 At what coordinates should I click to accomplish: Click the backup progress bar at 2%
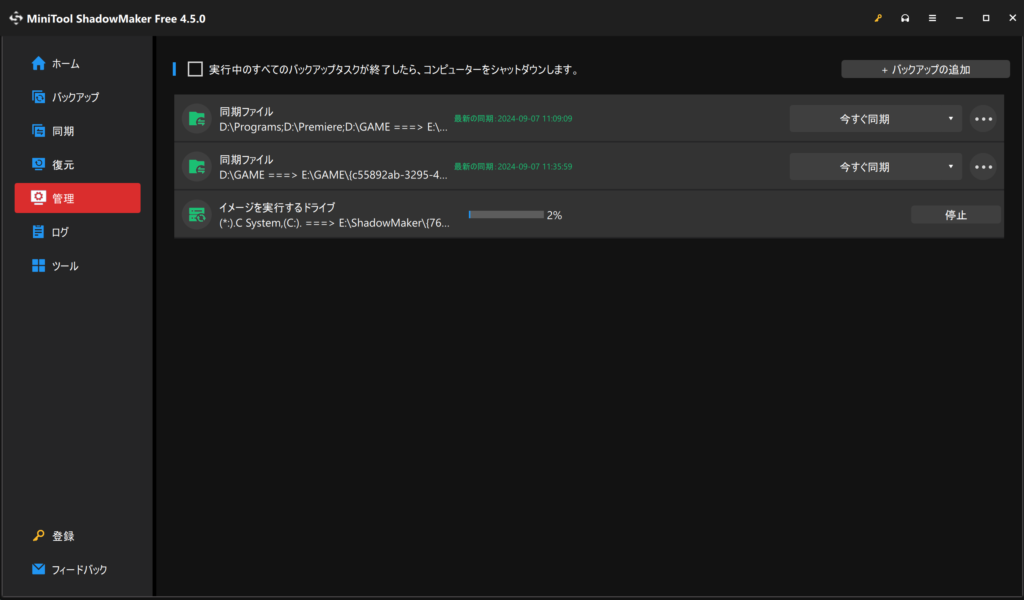pos(506,215)
